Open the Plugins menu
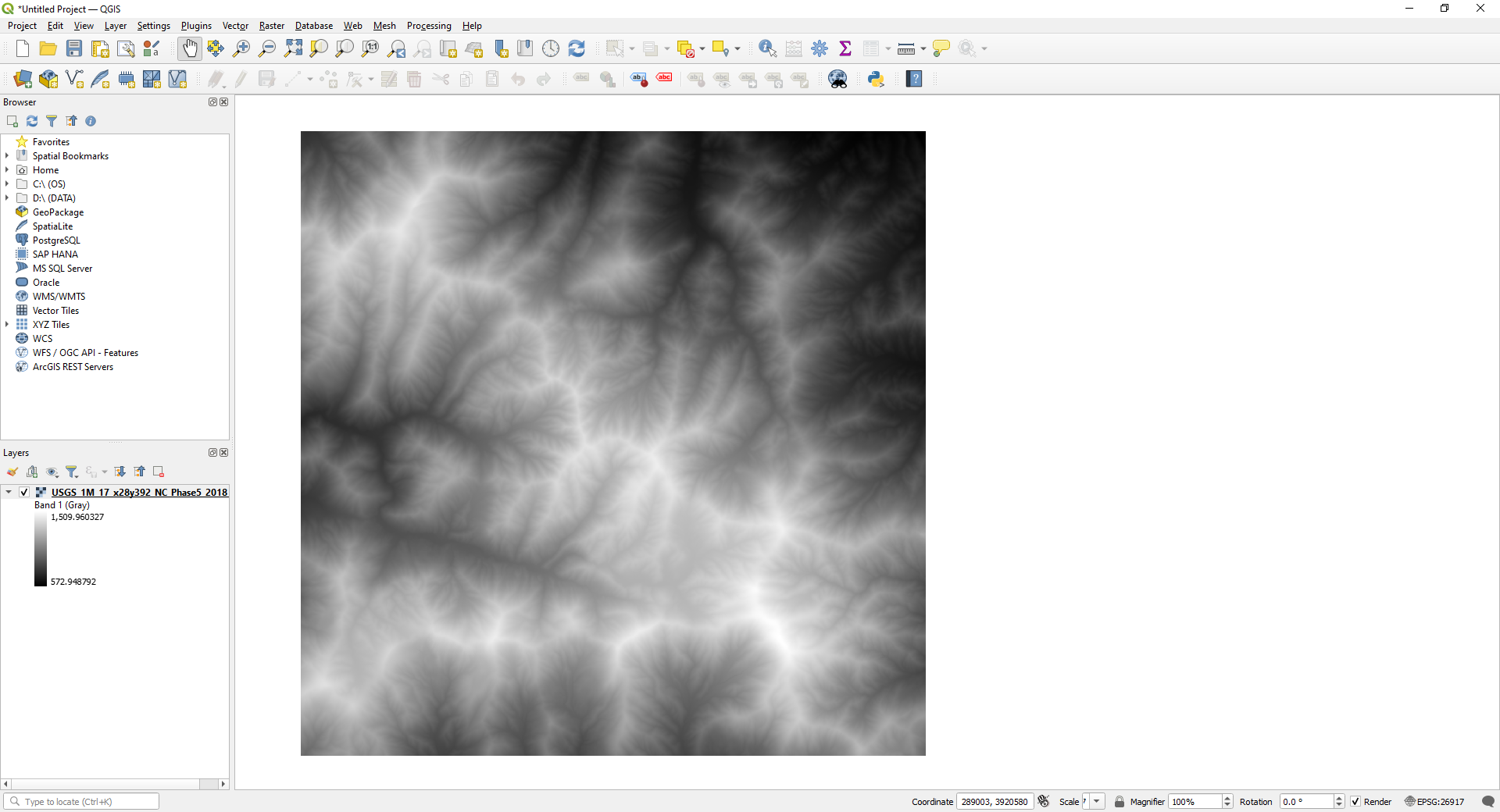The width and height of the screenshot is (1500, 812). click(x=196, y=26)
